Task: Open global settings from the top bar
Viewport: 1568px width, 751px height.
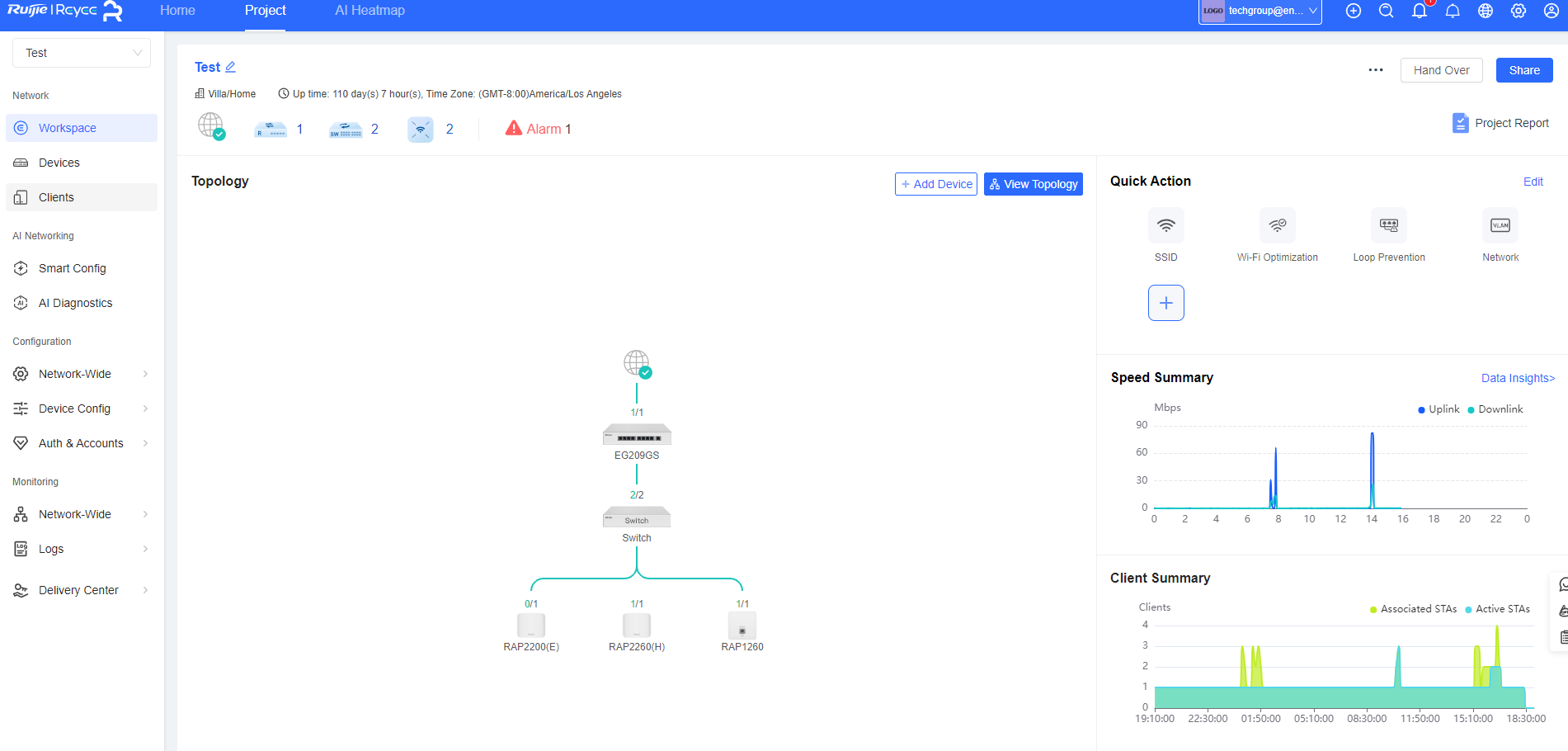Action: 1518,11
